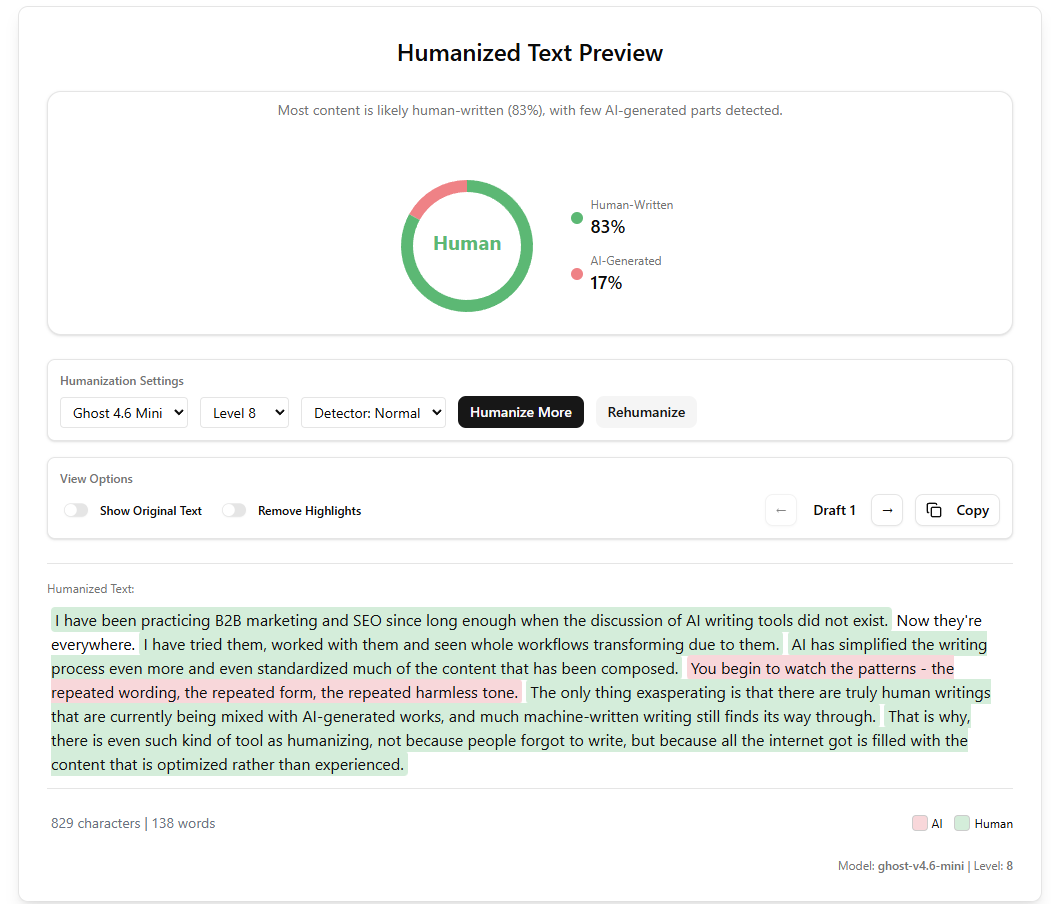Go to previous draft using left arrow

[x=781, y=510]
